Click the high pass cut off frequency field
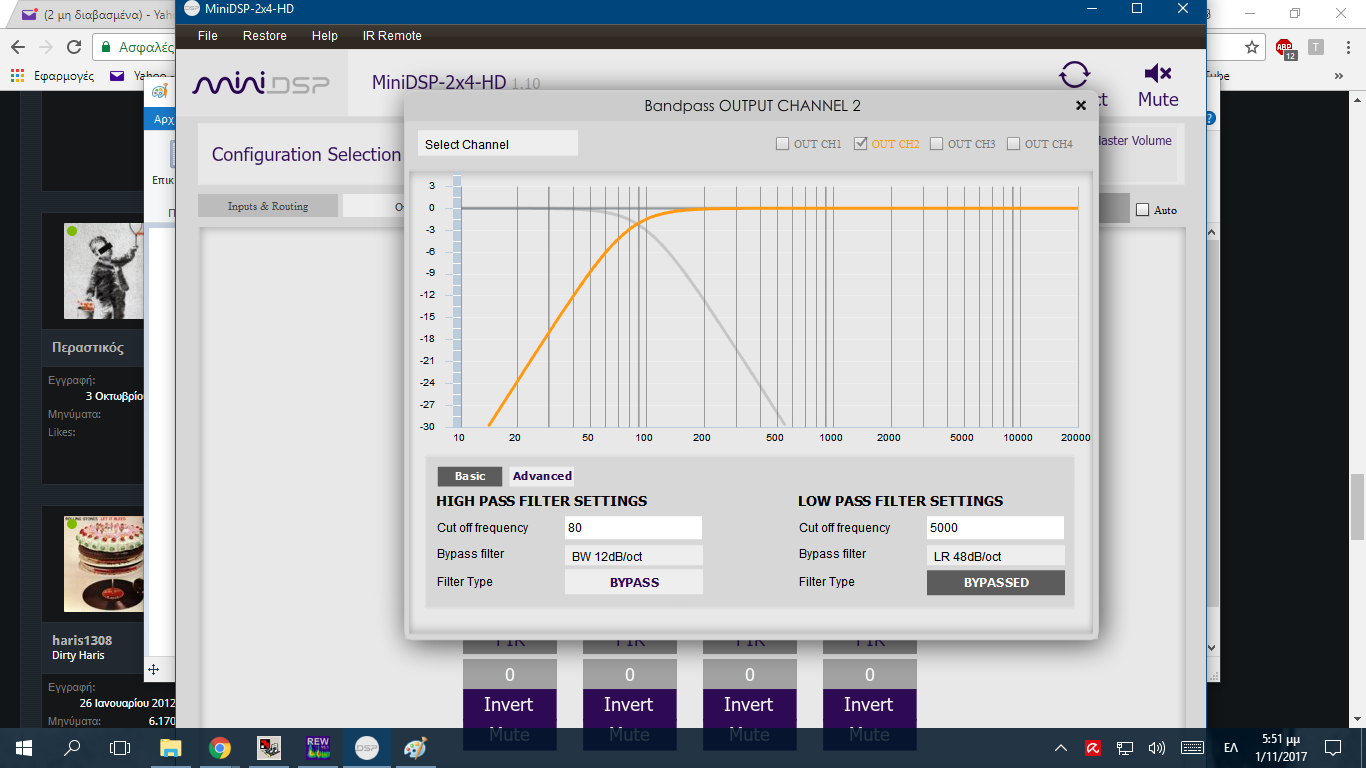This screenshot has width=1366, height=768. [x=634, y=528]
